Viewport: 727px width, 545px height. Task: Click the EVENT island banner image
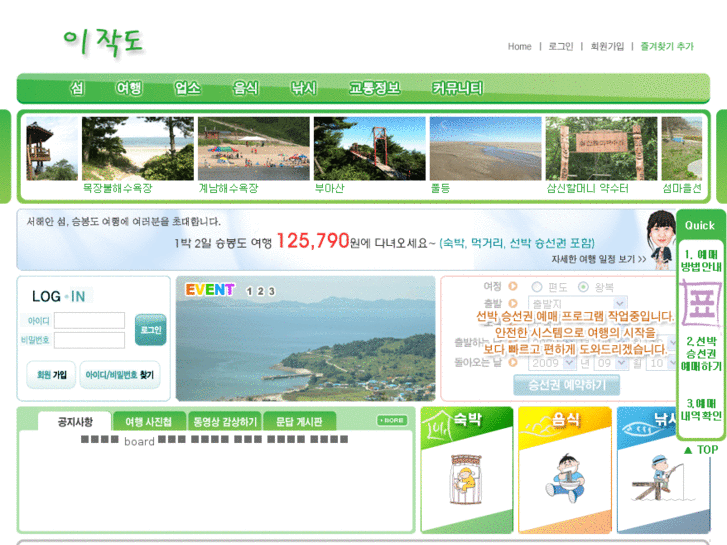pos(306,339)
